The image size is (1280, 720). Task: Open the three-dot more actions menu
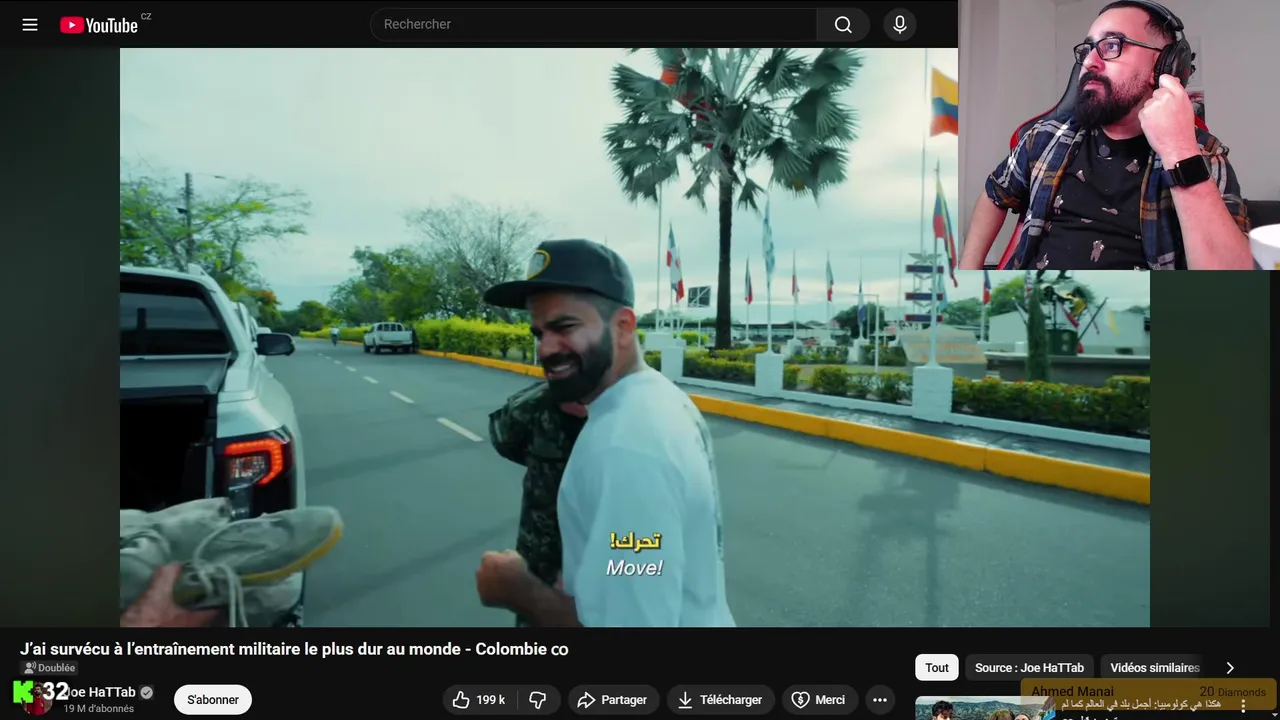[x=880, y=700]
